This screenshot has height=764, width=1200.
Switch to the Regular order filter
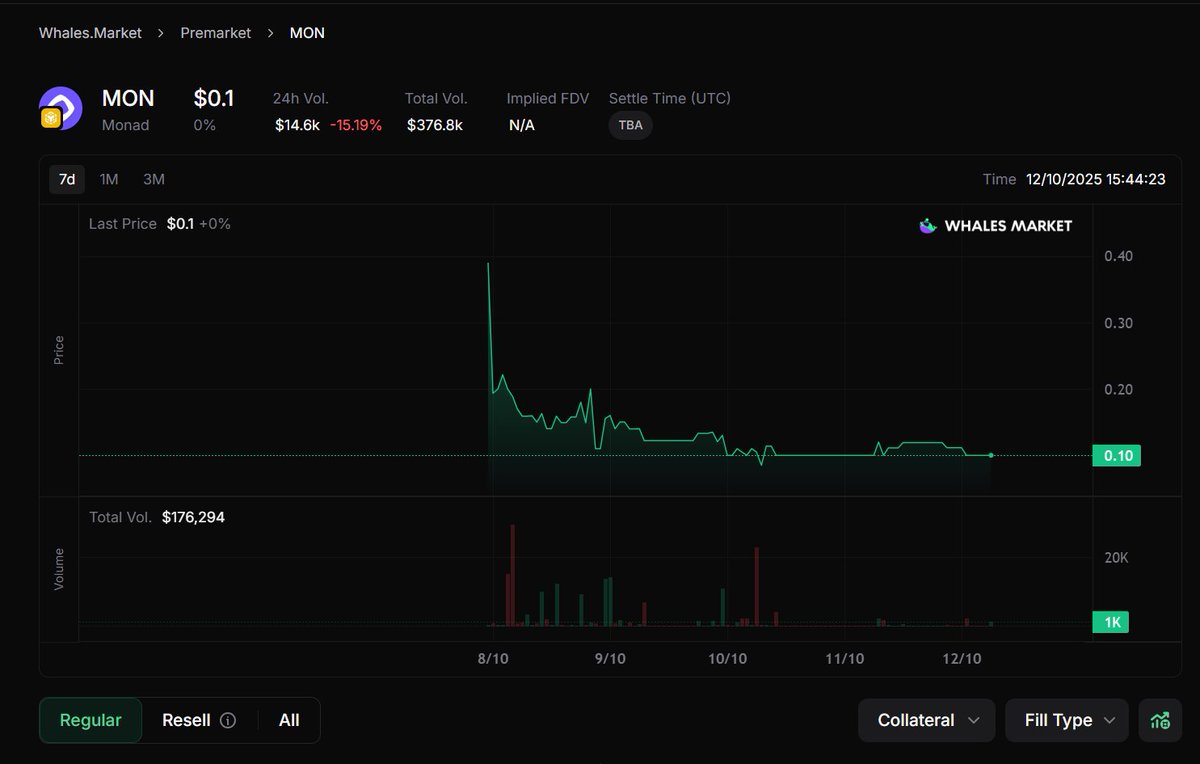coord(91,720)
